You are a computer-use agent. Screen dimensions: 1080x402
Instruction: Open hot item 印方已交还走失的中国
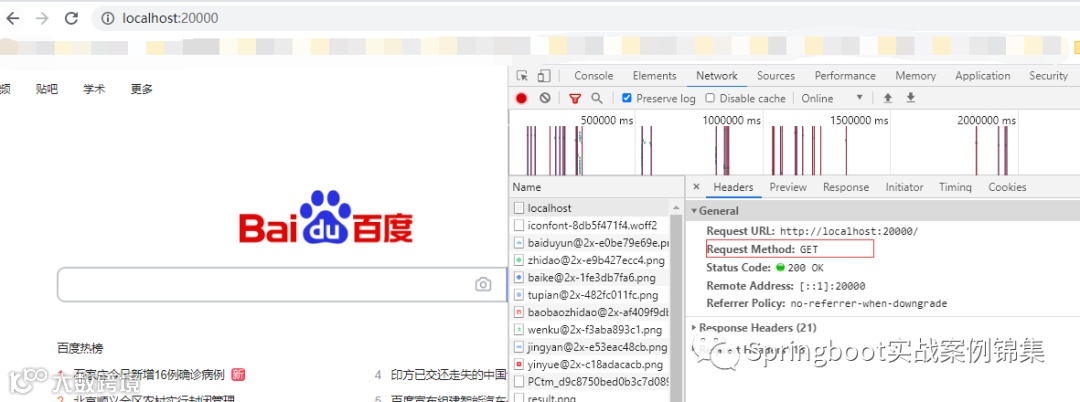point(448,375)
